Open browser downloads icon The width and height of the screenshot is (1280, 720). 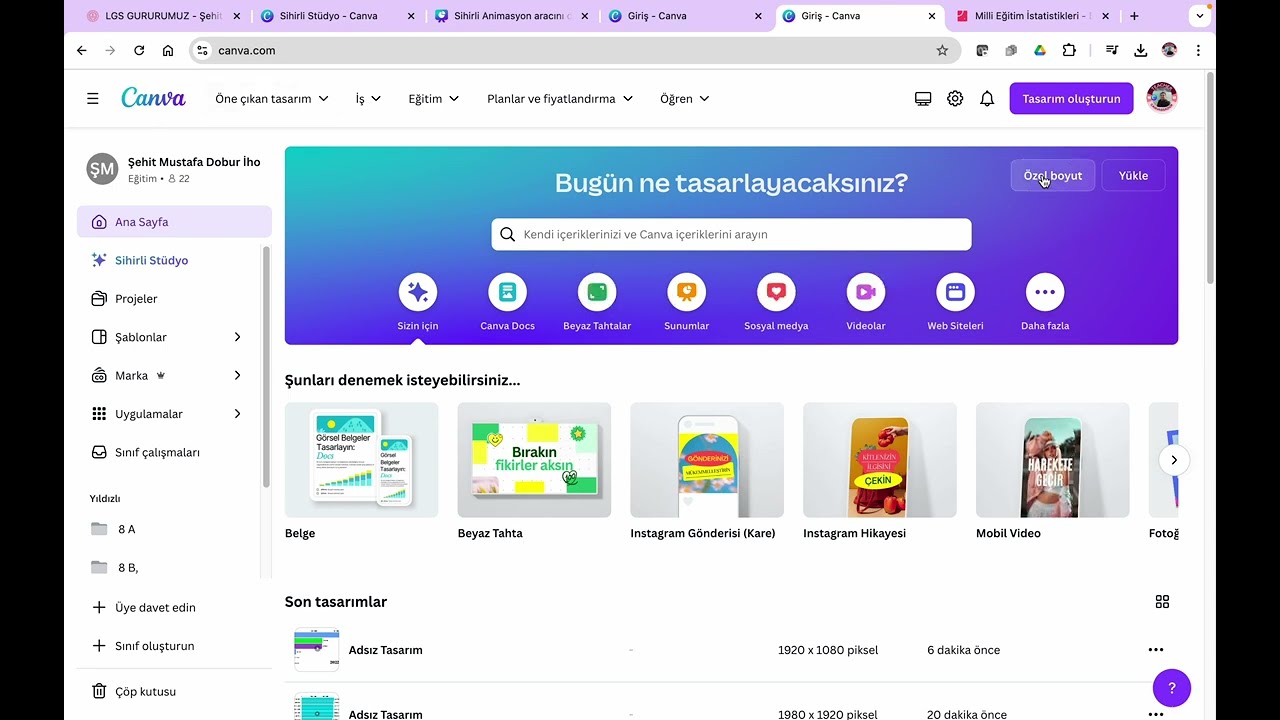(1140, 50)
